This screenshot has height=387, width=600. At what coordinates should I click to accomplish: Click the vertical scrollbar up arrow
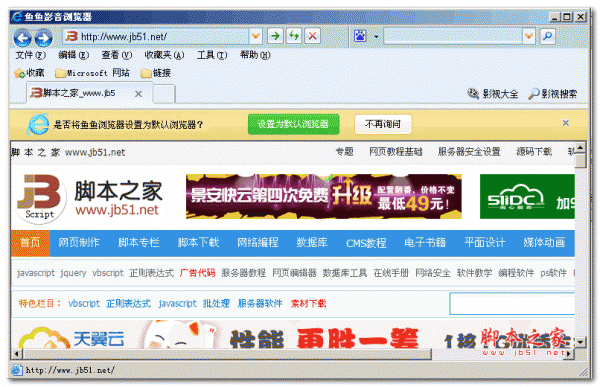pyautogui.click(x=580, y=147)
